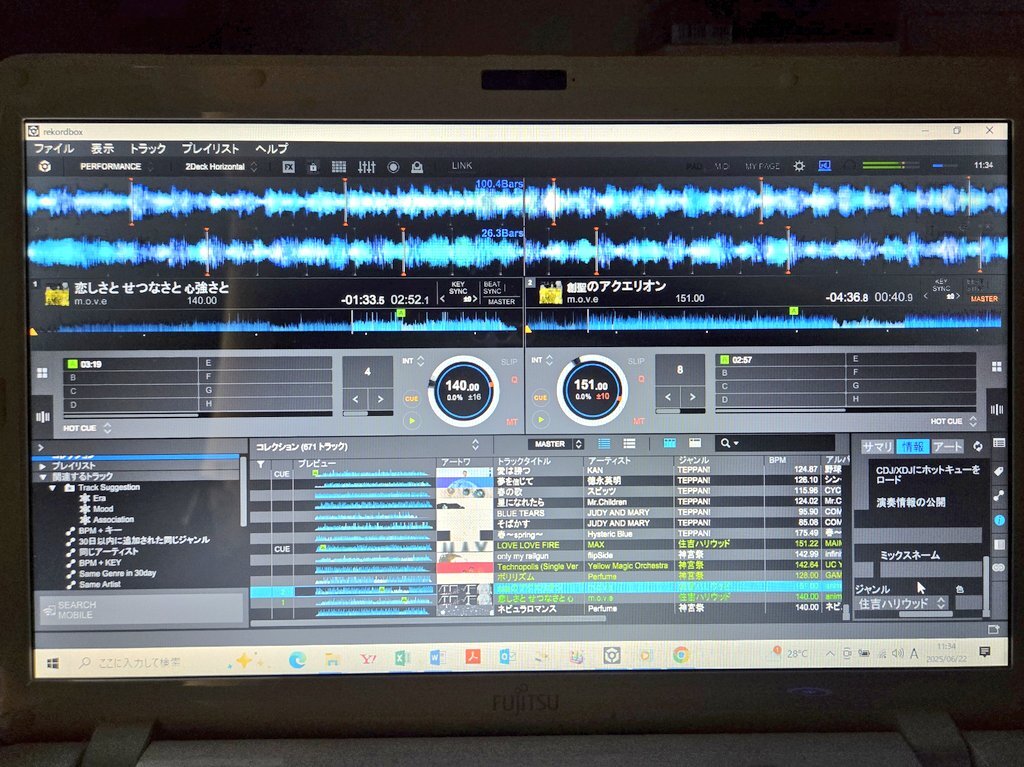Screen dimensions: 1024x767
Task: Open the rekordbox icon in the Windows taskbar
Action: coord(611,656)
